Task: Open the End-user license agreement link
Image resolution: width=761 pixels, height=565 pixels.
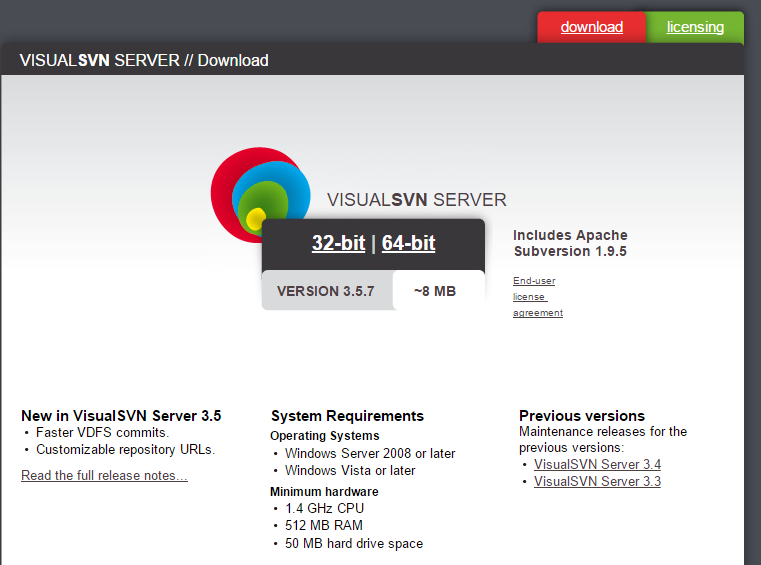Action: point(538,297)
